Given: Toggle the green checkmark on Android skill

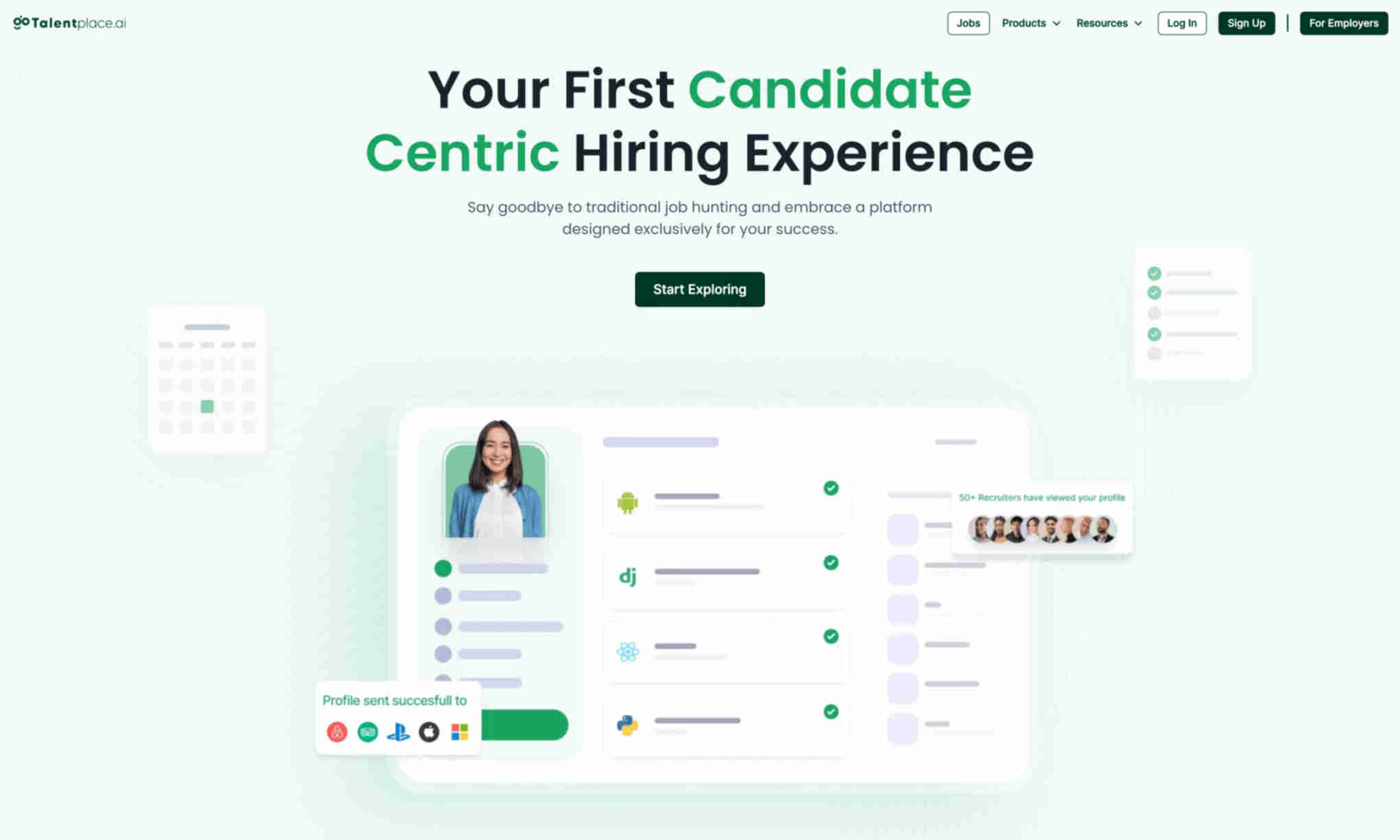Looking at the screenshot, I should point(831,488).
